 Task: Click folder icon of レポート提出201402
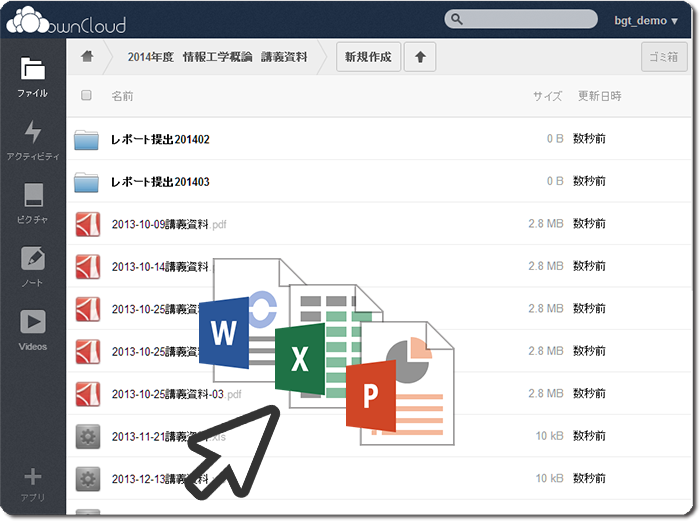point(86,140)
